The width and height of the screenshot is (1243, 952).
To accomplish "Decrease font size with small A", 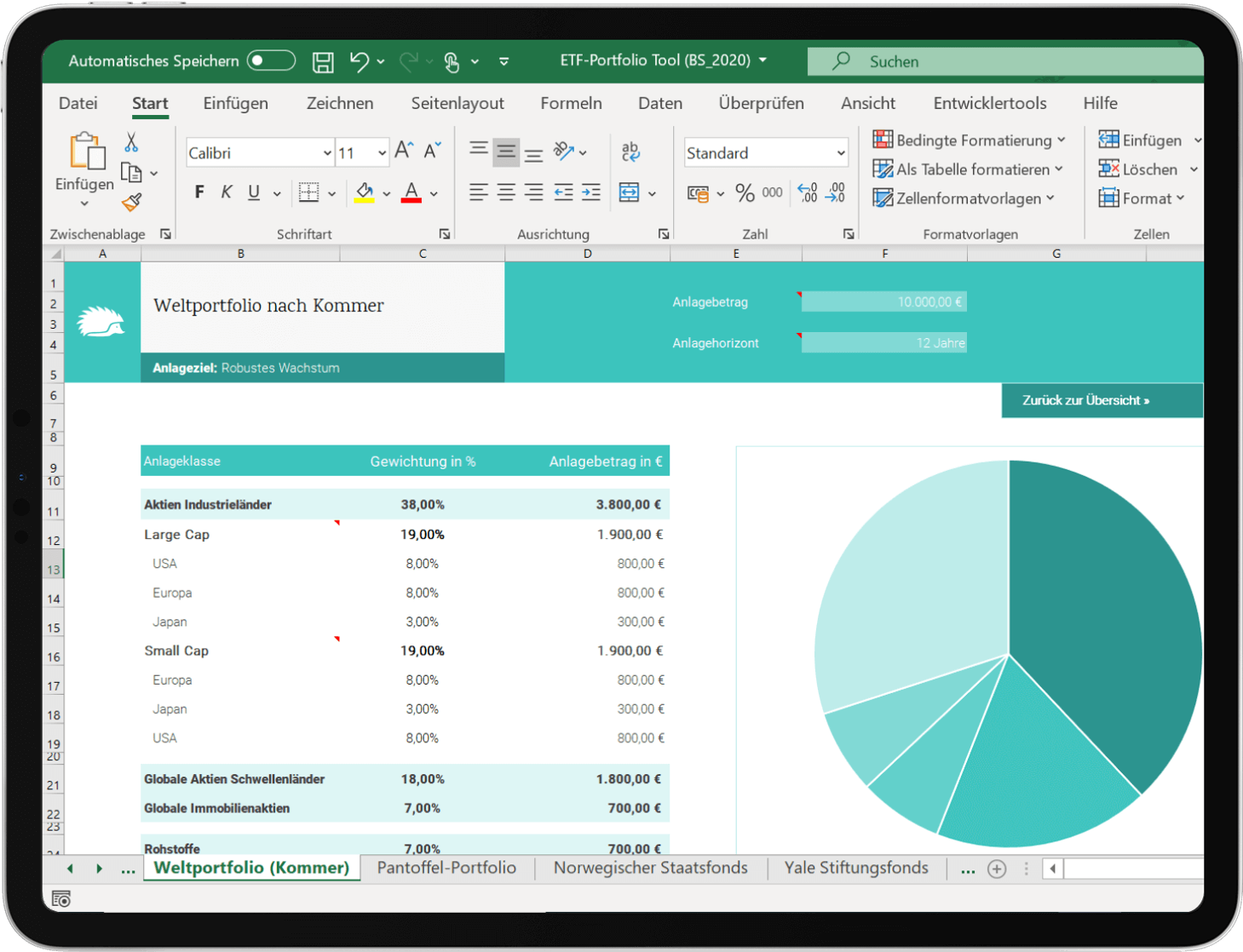I will point(433,151).
